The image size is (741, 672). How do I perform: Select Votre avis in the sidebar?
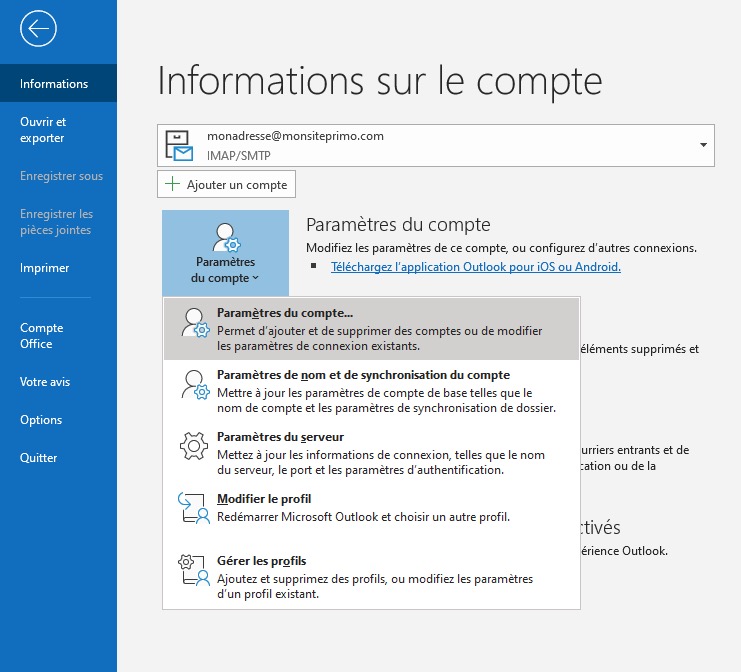[x=45, y=382]
